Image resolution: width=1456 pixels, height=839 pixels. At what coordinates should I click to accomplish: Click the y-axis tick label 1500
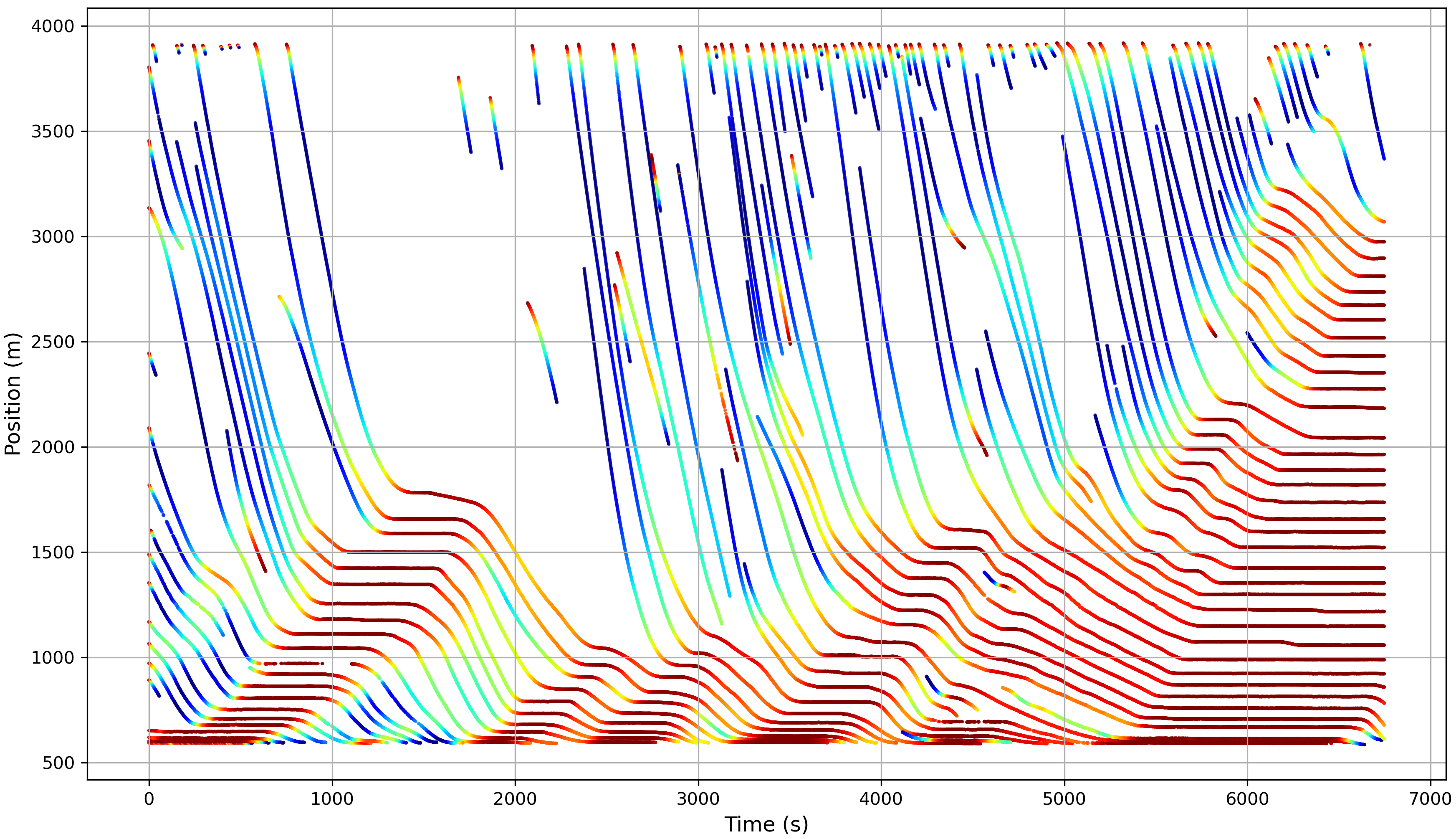53,553
